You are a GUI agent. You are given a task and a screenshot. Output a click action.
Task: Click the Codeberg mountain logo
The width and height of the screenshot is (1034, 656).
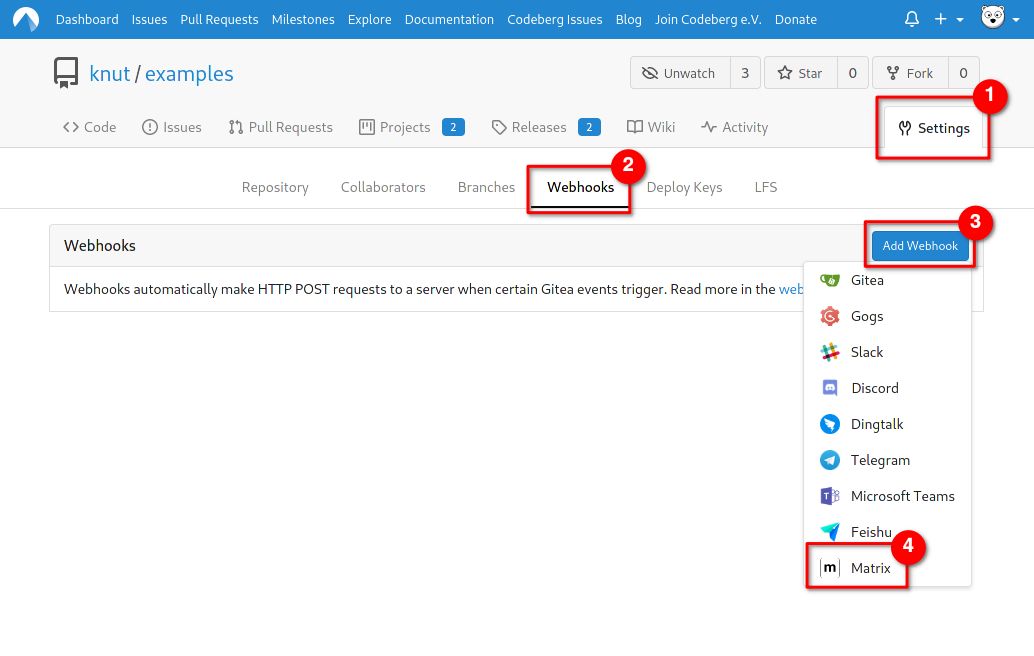tap(26, 19)
